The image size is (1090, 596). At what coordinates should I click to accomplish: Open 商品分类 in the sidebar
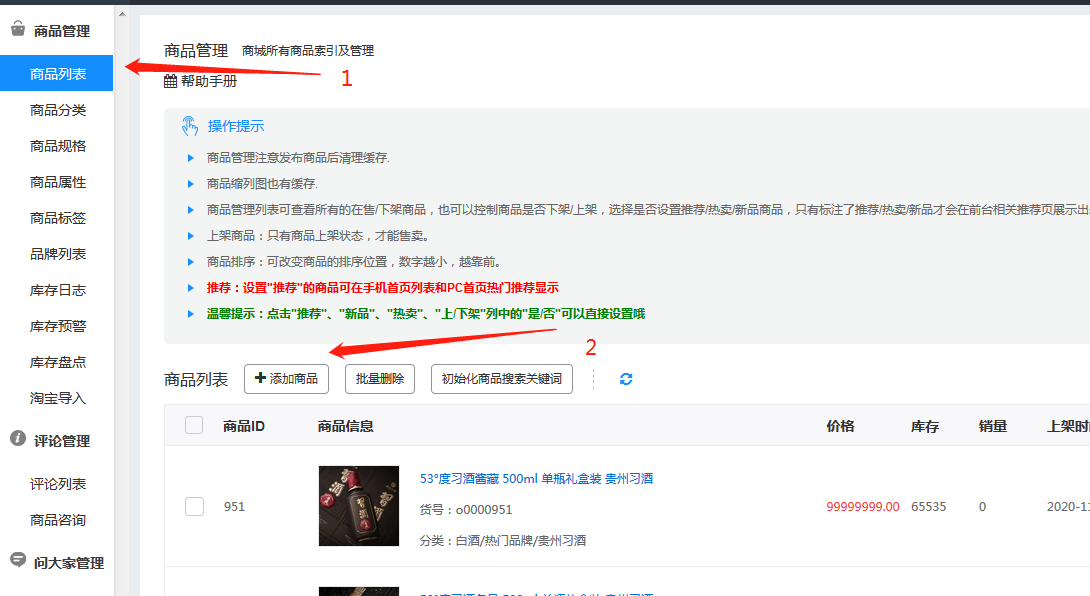[58, 110]
